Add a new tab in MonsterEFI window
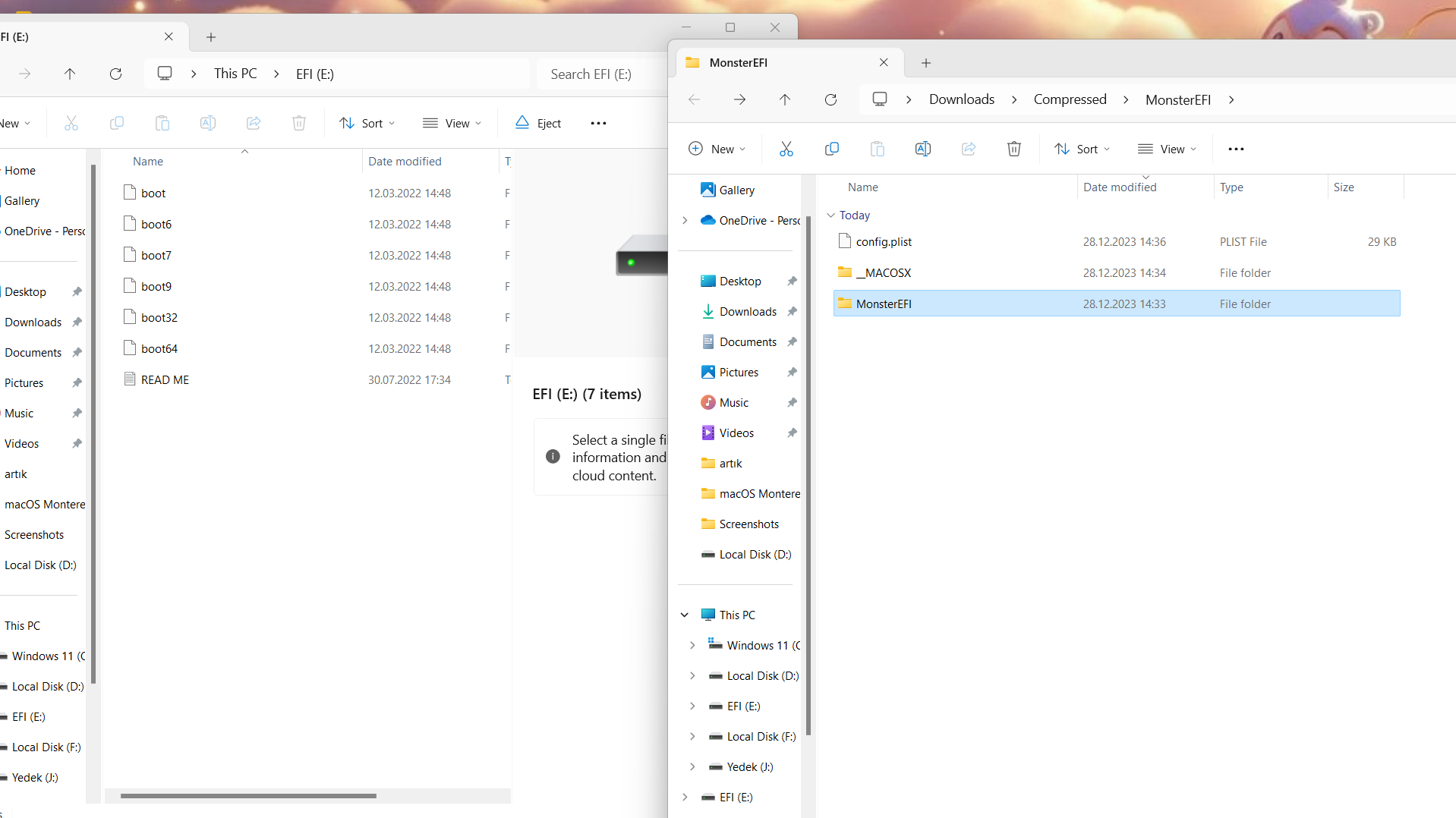Screen dimensions: 1456x818 (x=925, y=63)
